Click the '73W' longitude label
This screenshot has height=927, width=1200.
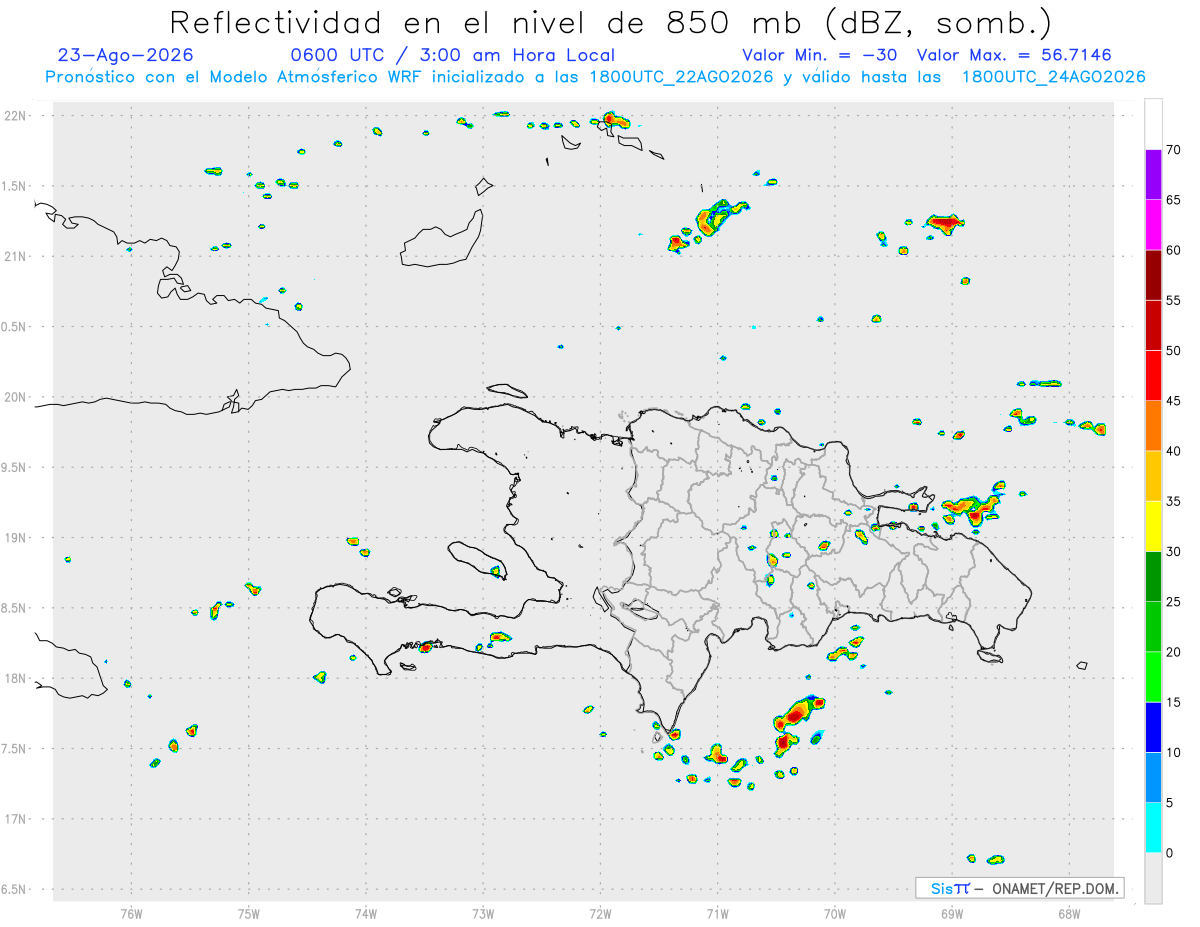pyautogui.click(x=483, y=914)
